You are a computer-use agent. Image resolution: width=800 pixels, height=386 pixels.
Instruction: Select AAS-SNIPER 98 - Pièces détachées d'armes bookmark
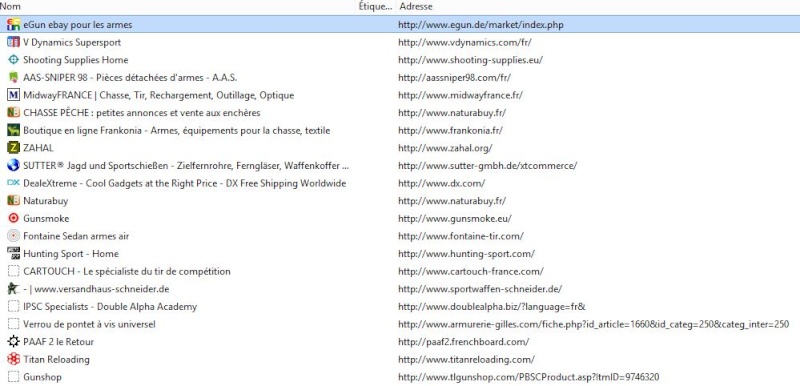pos(130,78)
